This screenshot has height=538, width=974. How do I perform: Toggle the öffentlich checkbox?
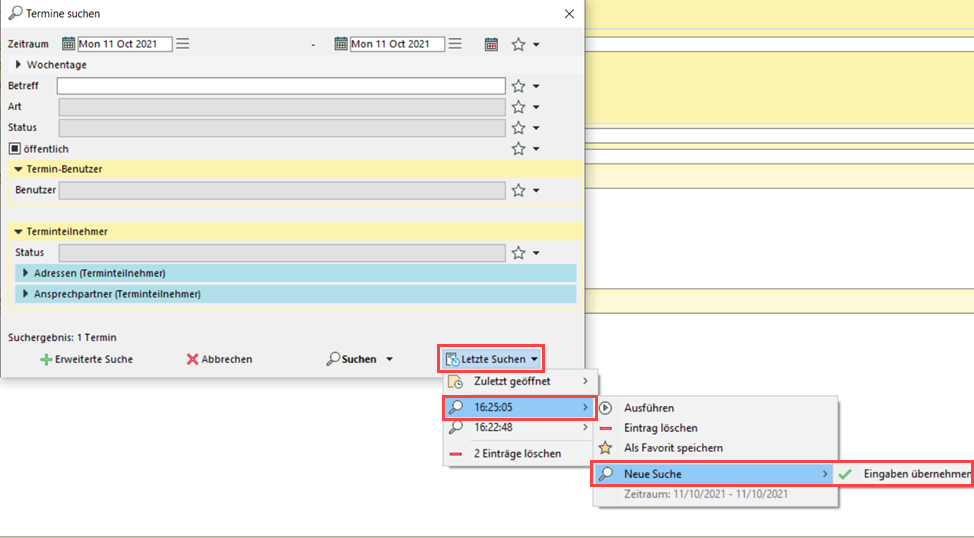pyautogui.click(x=14, y=149)
